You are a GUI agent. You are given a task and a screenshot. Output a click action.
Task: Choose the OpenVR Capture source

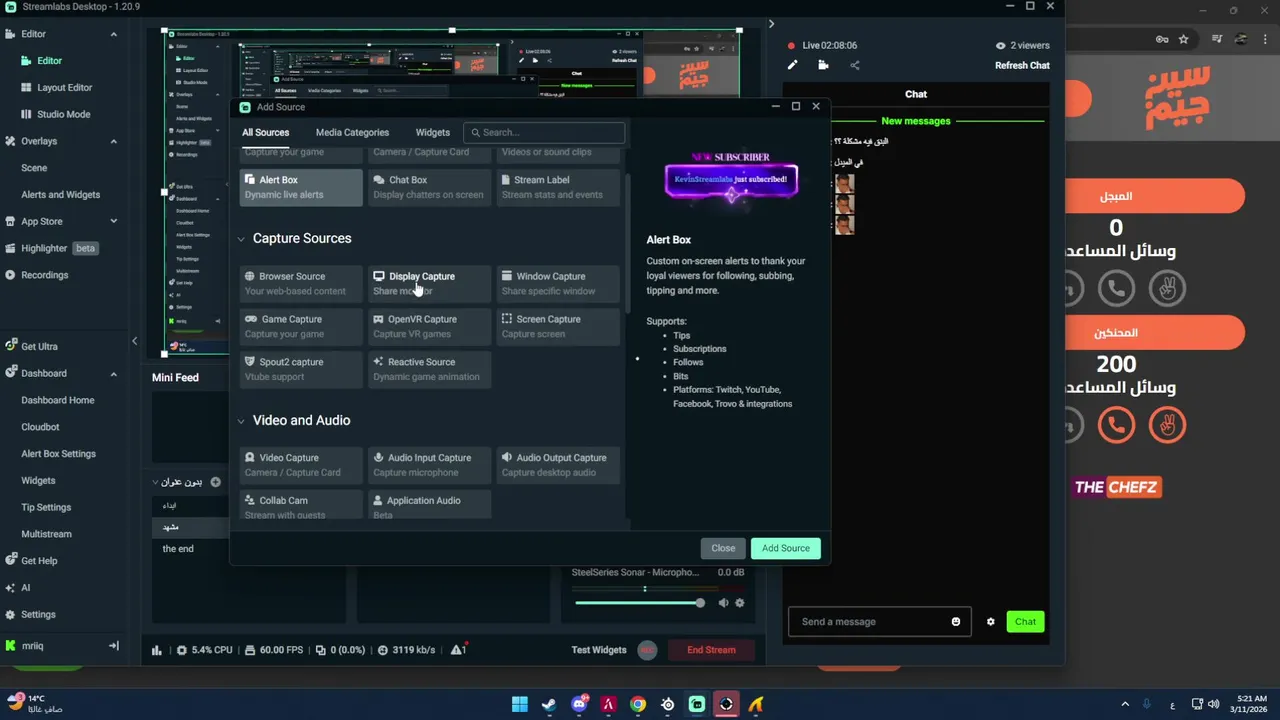click(x=430, y=326)
